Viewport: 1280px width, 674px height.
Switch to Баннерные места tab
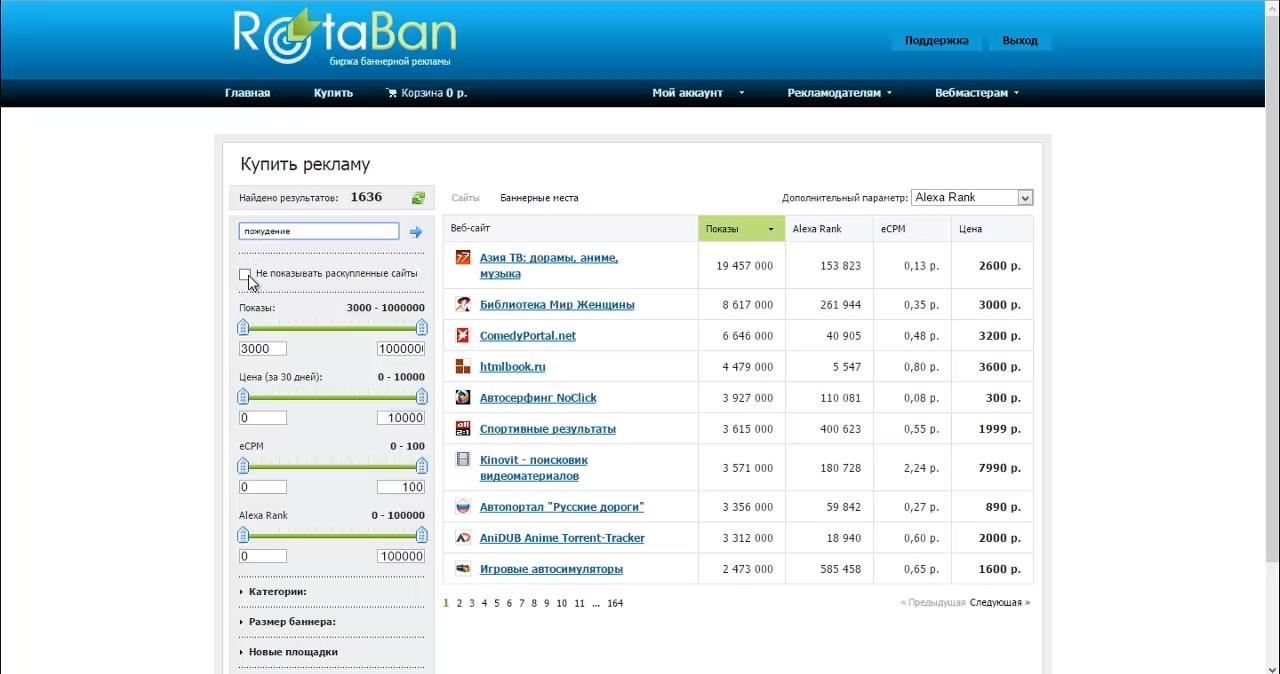(539, 198)
